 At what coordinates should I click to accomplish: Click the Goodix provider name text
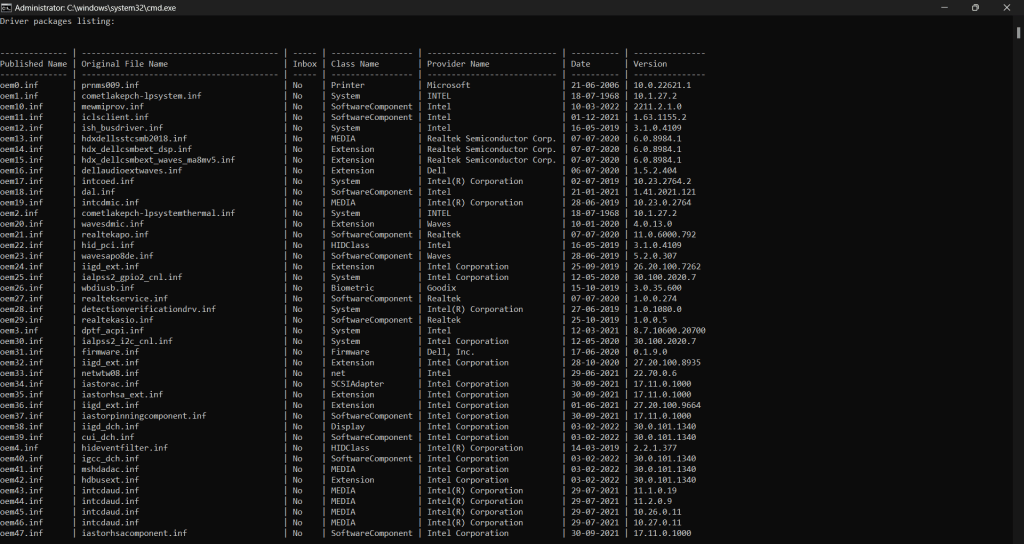pyautogui.click(x=441, y=288)
